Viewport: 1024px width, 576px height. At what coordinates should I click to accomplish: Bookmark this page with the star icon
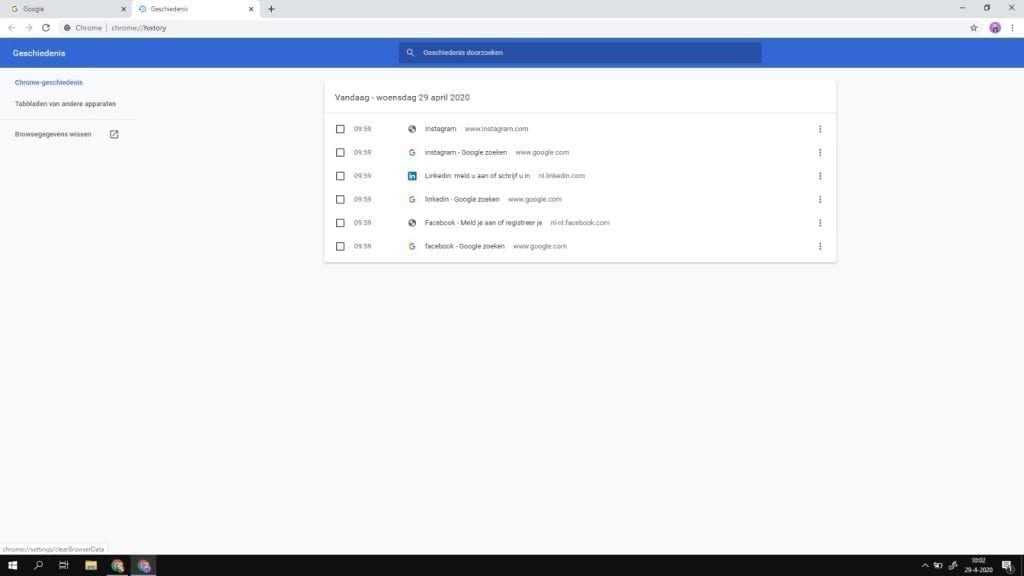(x=974, y=28)
